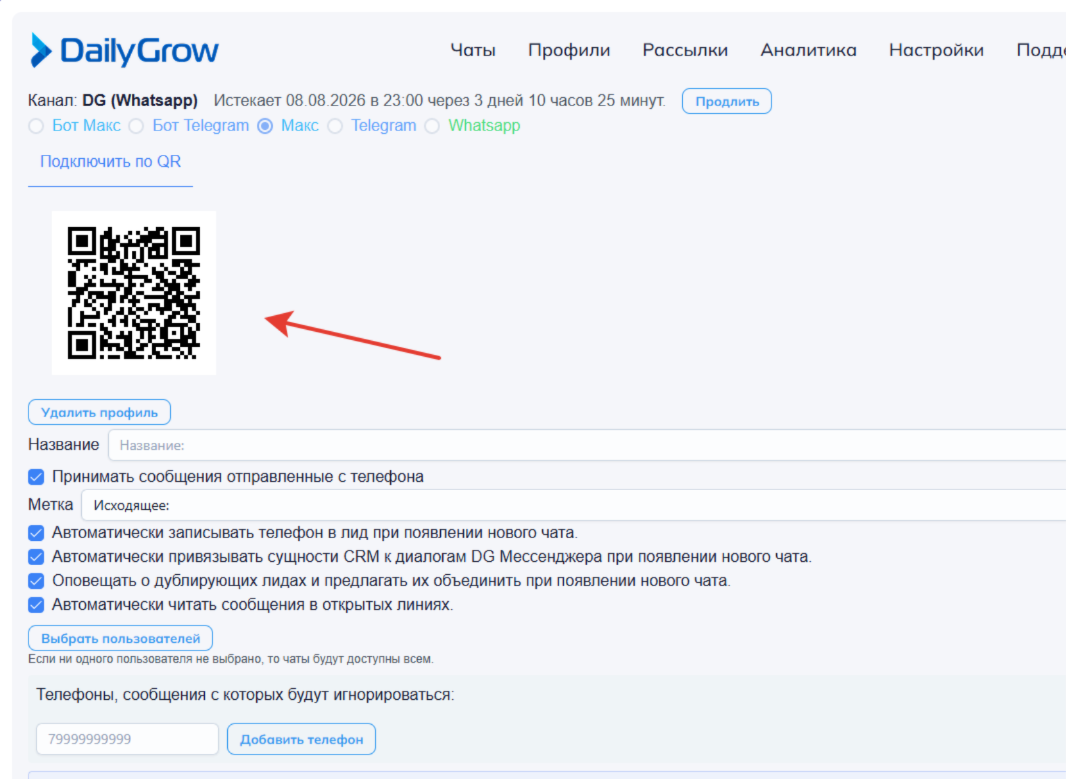Focus the ignored phone number input
Screen dimensions: 1066x779
(x=127, y=739)
